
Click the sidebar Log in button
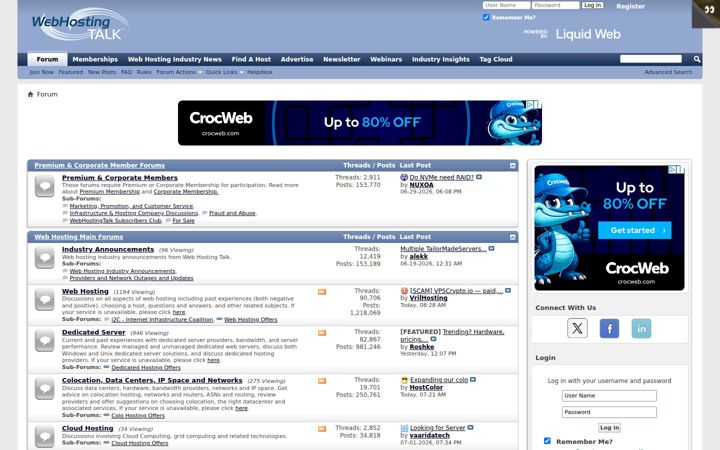[x=609, y=428]
